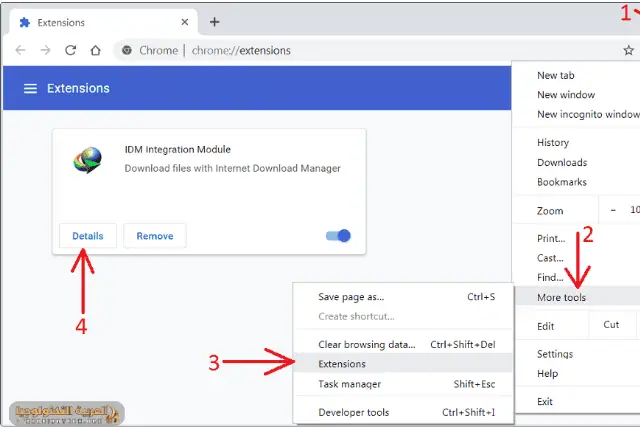Click Cut in the Edit row
640x427 pixels.
pyautogui.click(x=611, y=325)
